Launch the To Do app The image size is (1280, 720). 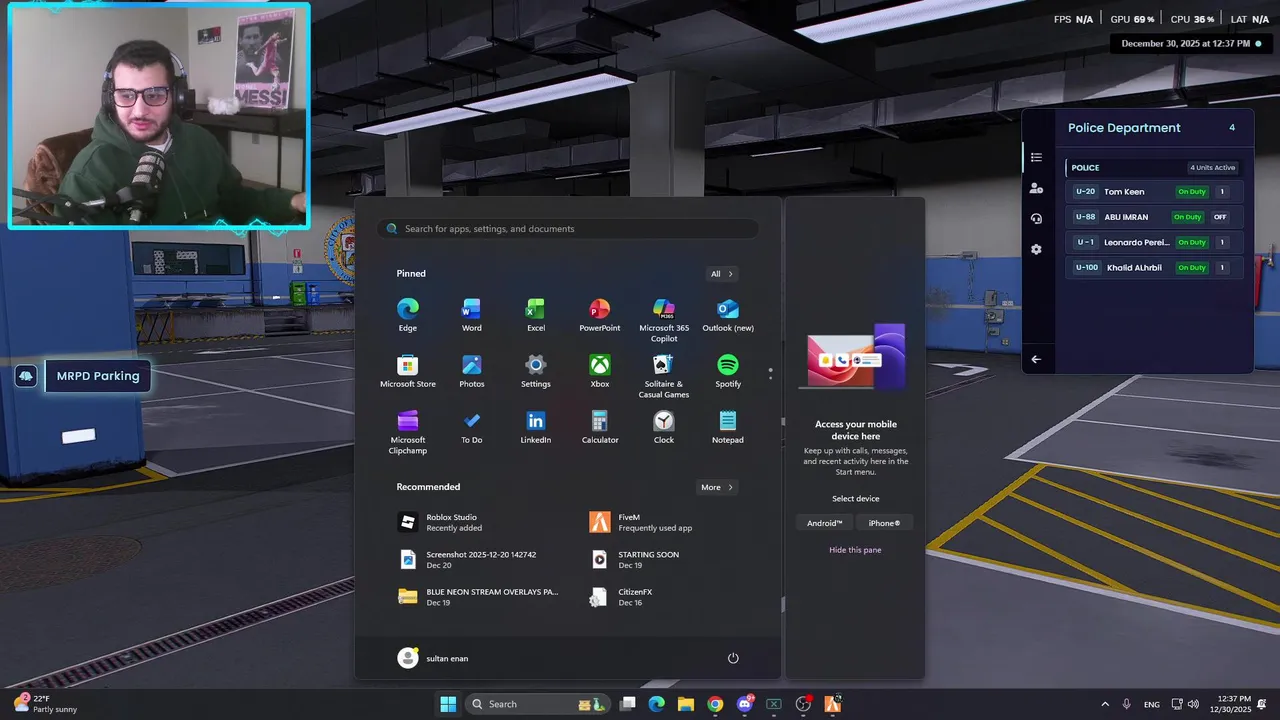(471, 427)
